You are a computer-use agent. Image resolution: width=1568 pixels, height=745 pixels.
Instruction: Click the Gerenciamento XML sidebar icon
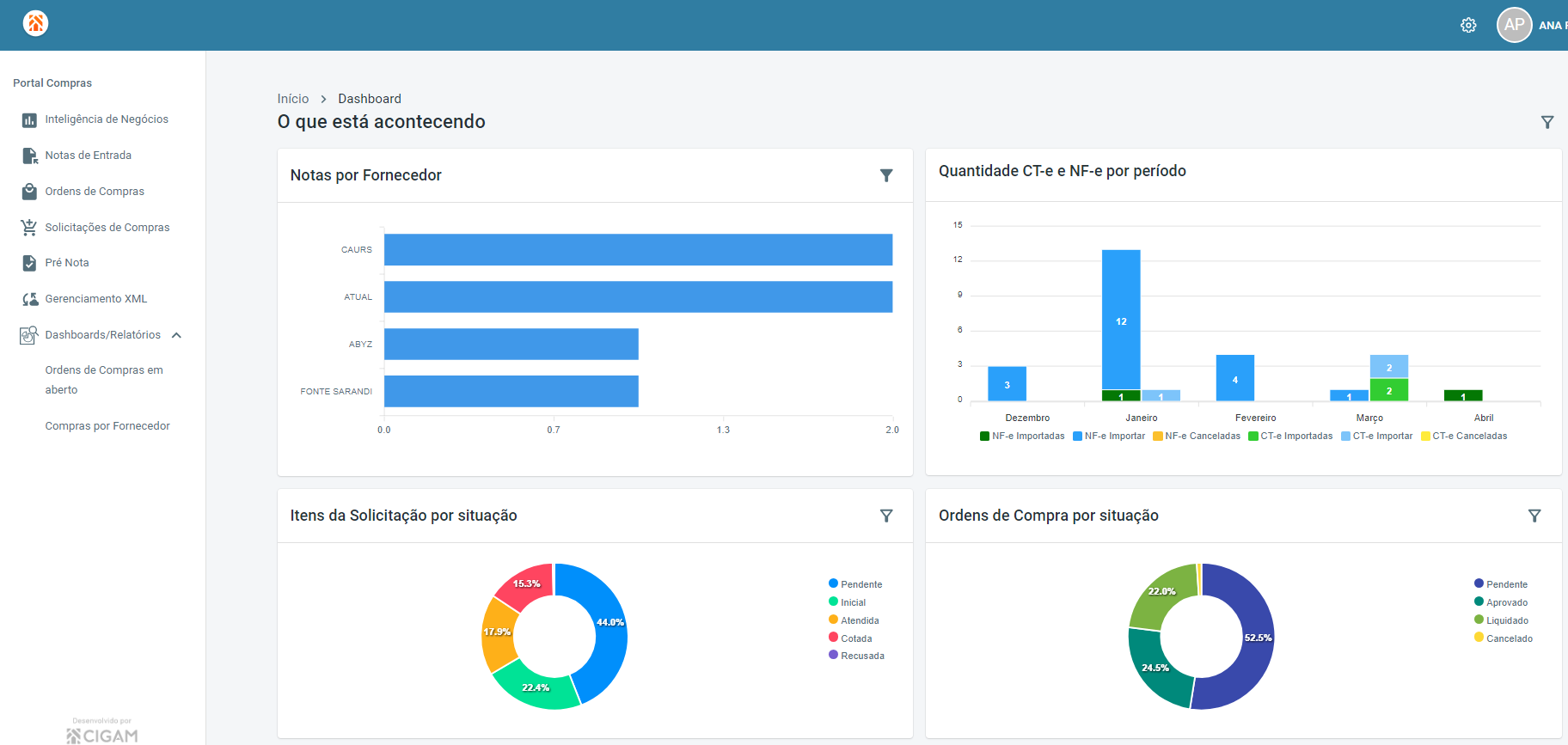click(29, 299)
